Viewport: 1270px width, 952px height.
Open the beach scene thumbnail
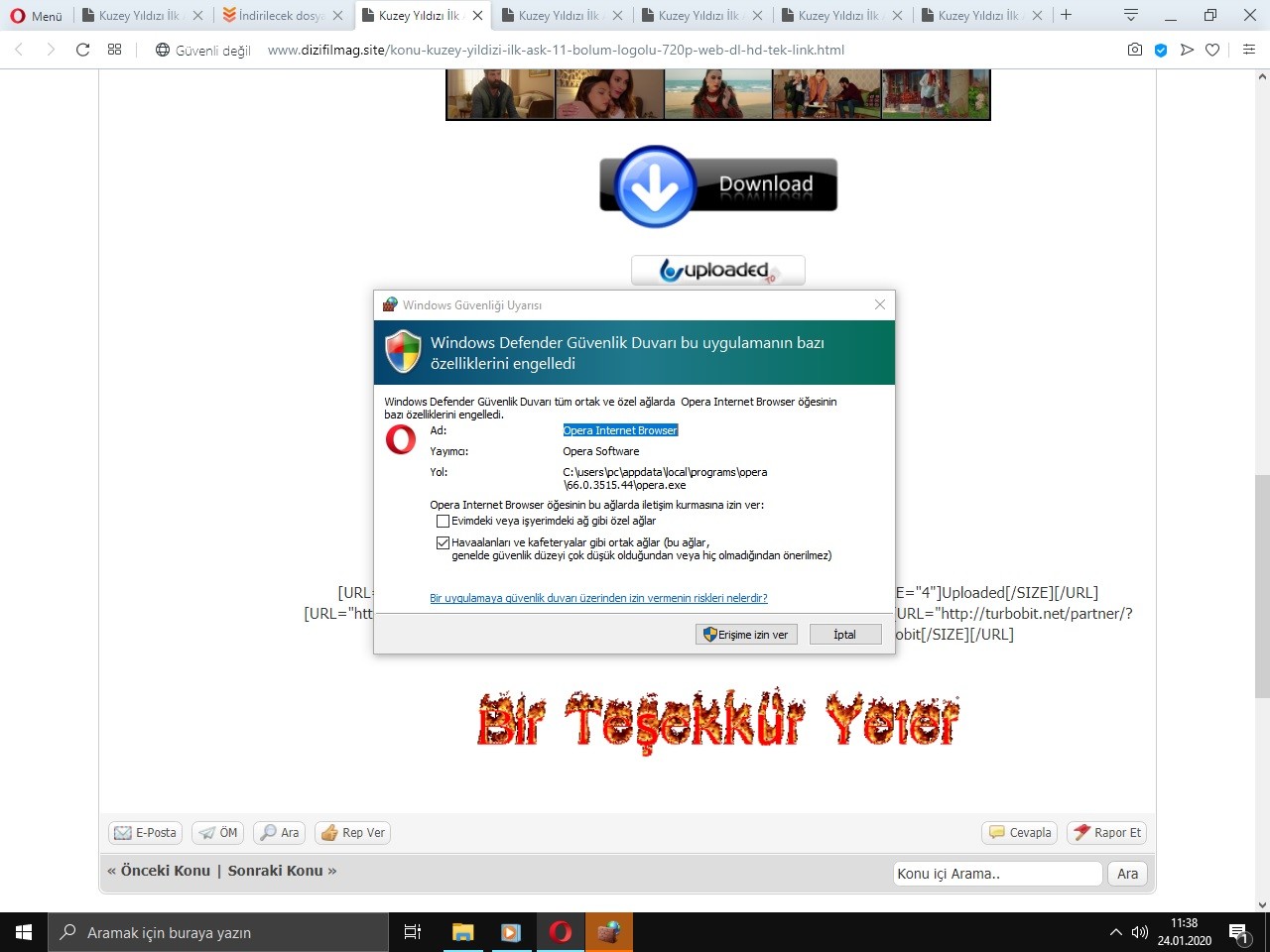pyautogui.click(x=717, y=94)
